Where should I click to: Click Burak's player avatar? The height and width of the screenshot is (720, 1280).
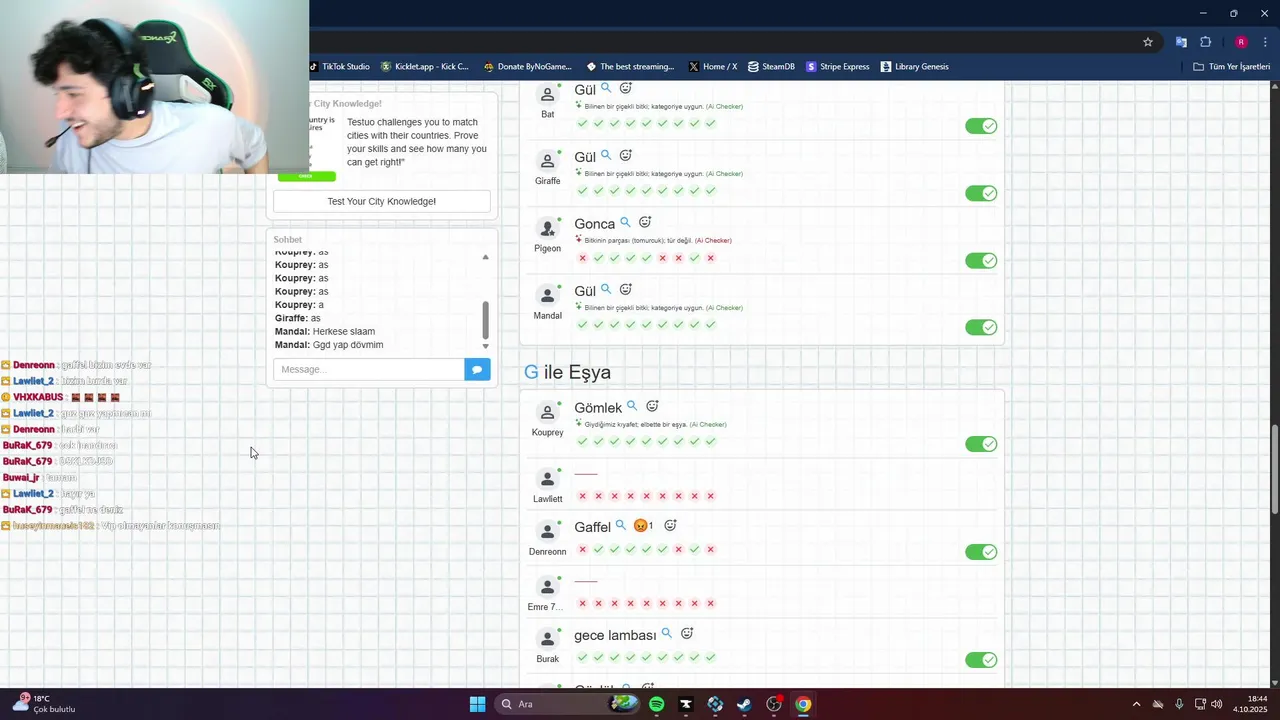point(547,639)
